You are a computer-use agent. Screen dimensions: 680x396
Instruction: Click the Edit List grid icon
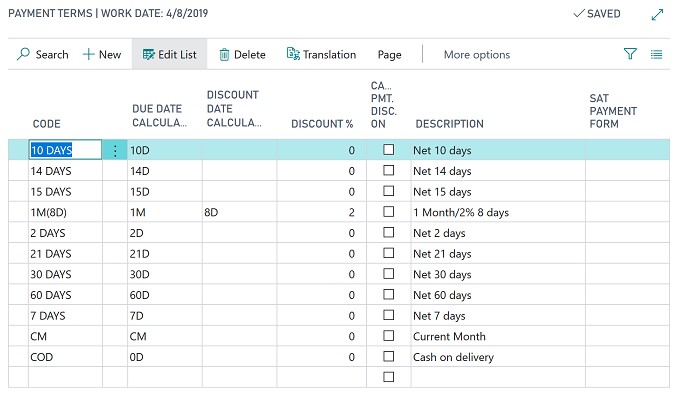(148, 55)
